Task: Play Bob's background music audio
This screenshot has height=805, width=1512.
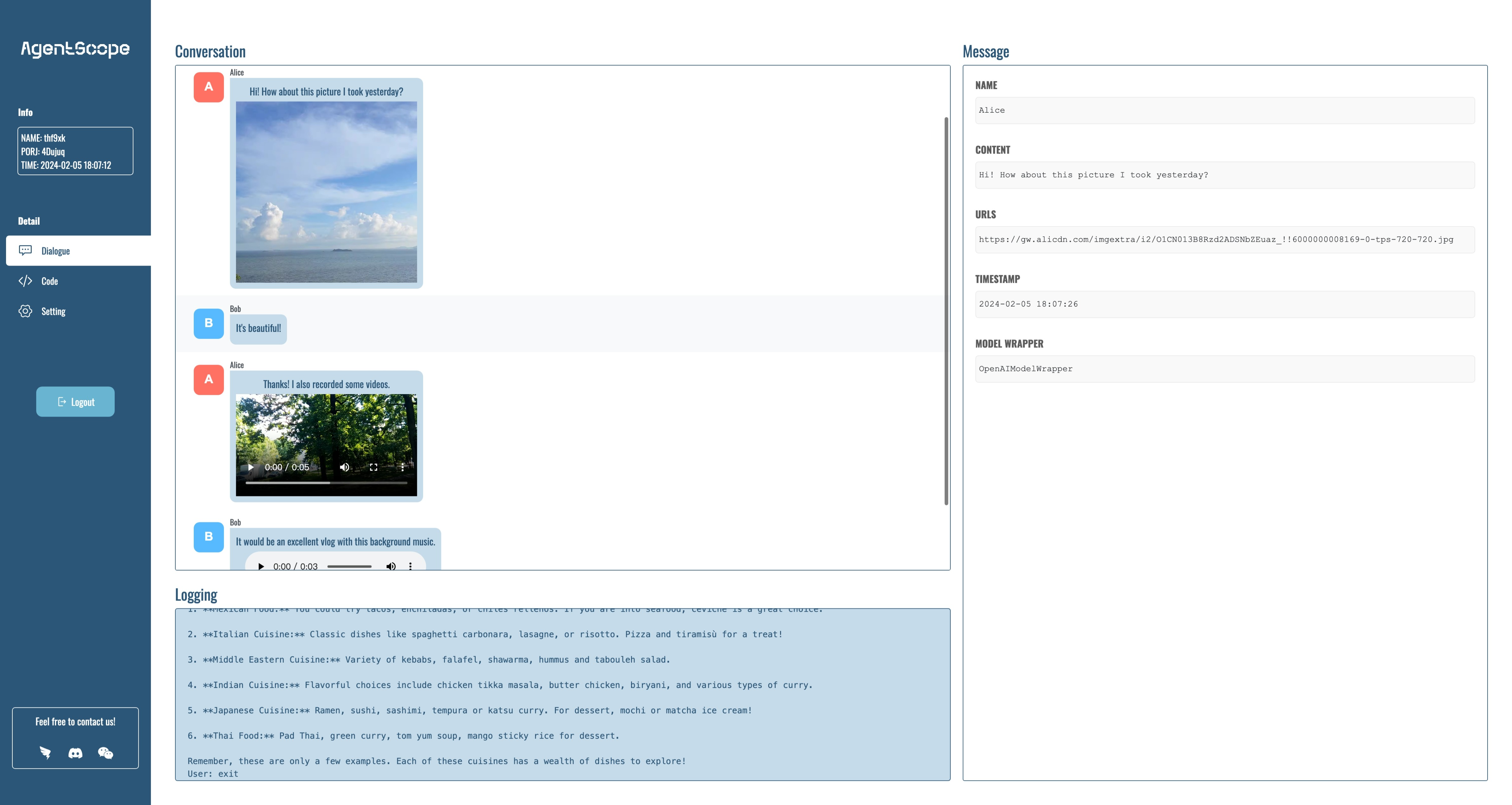Action: tap(261, 566)
